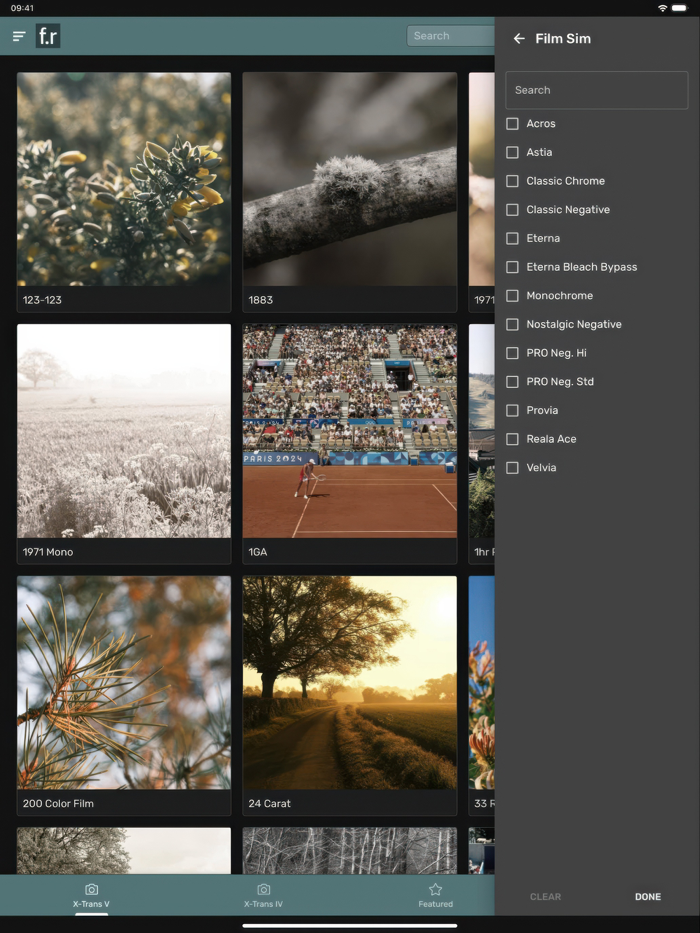Click the '123-123' recipe title
The image size is (700, 933).
click(x=42, y=300)
